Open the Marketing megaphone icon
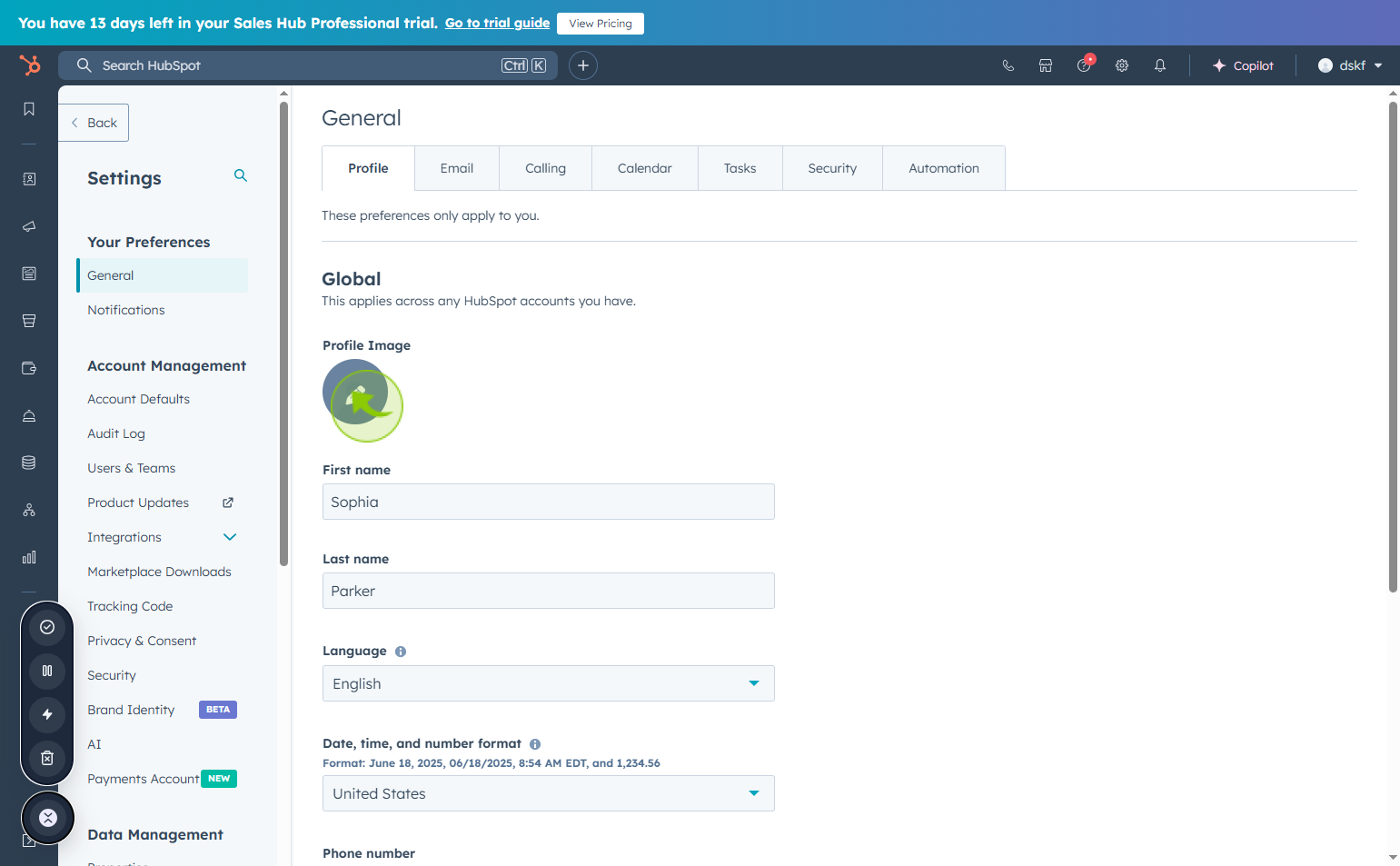 (x=29, y=226)
